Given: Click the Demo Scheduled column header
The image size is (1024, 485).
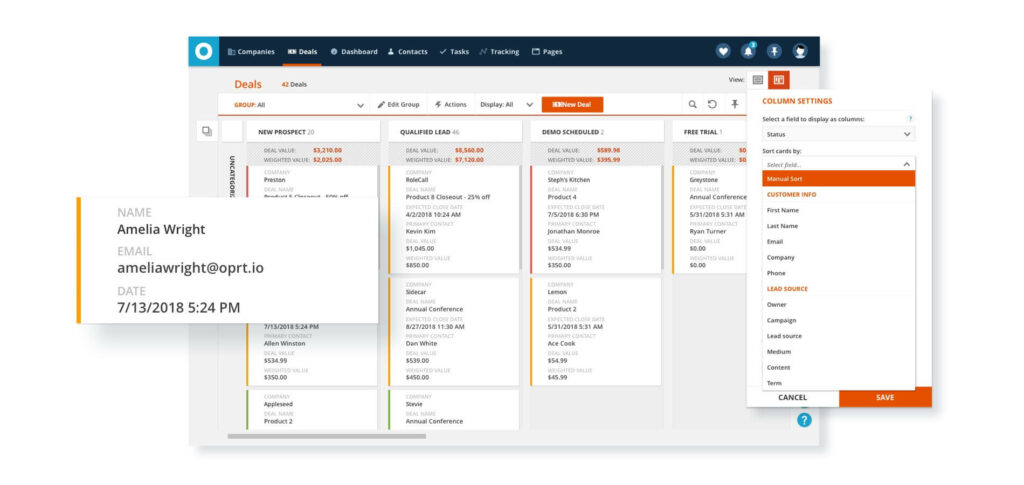Looking at the screenshot, I should (597, 131).
